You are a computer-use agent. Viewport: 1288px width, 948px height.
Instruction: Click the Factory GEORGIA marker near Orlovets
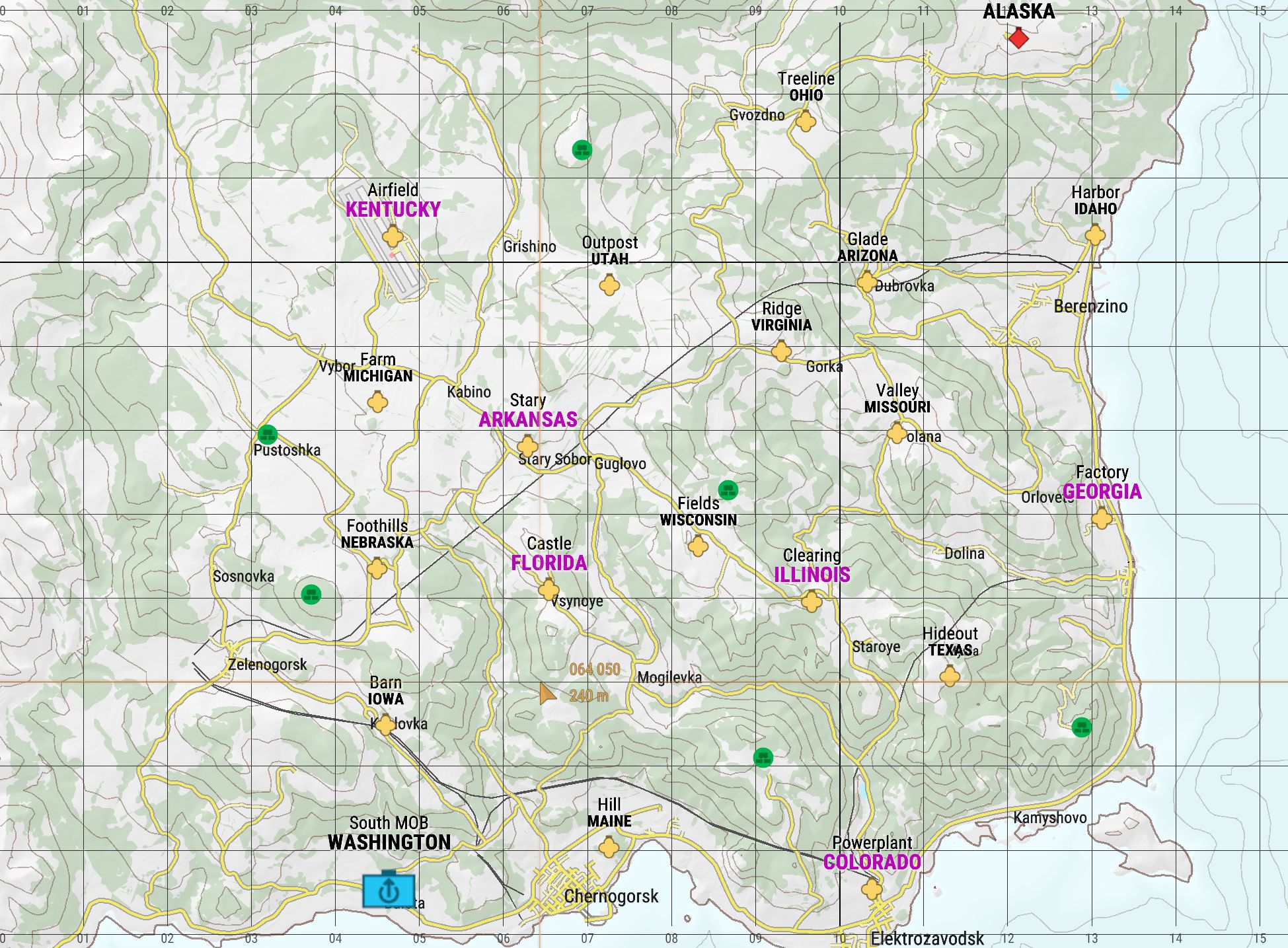point(1101,519)
